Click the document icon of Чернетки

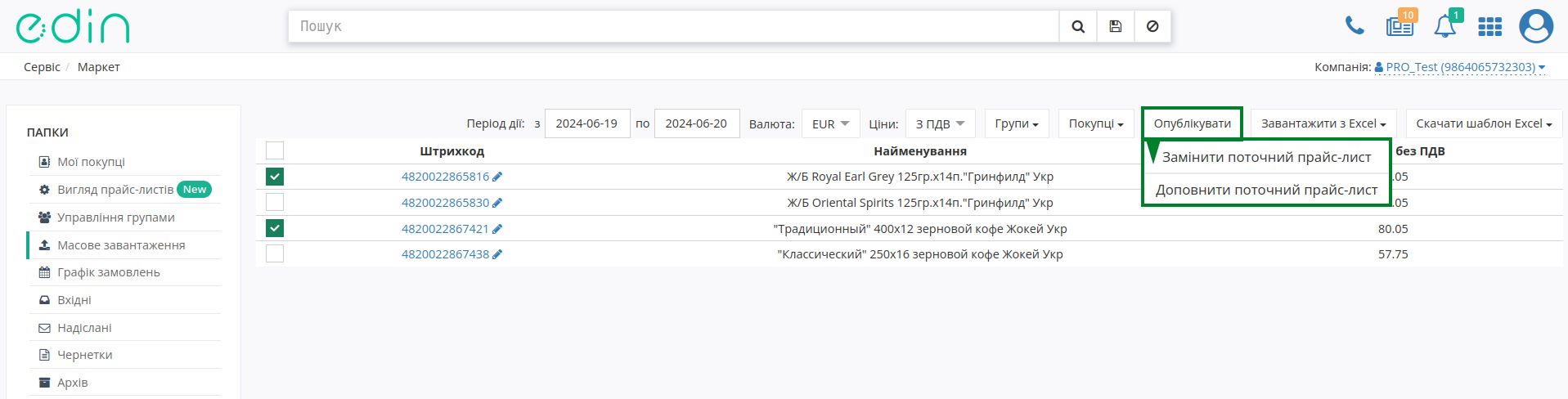(x=45, y=355)
